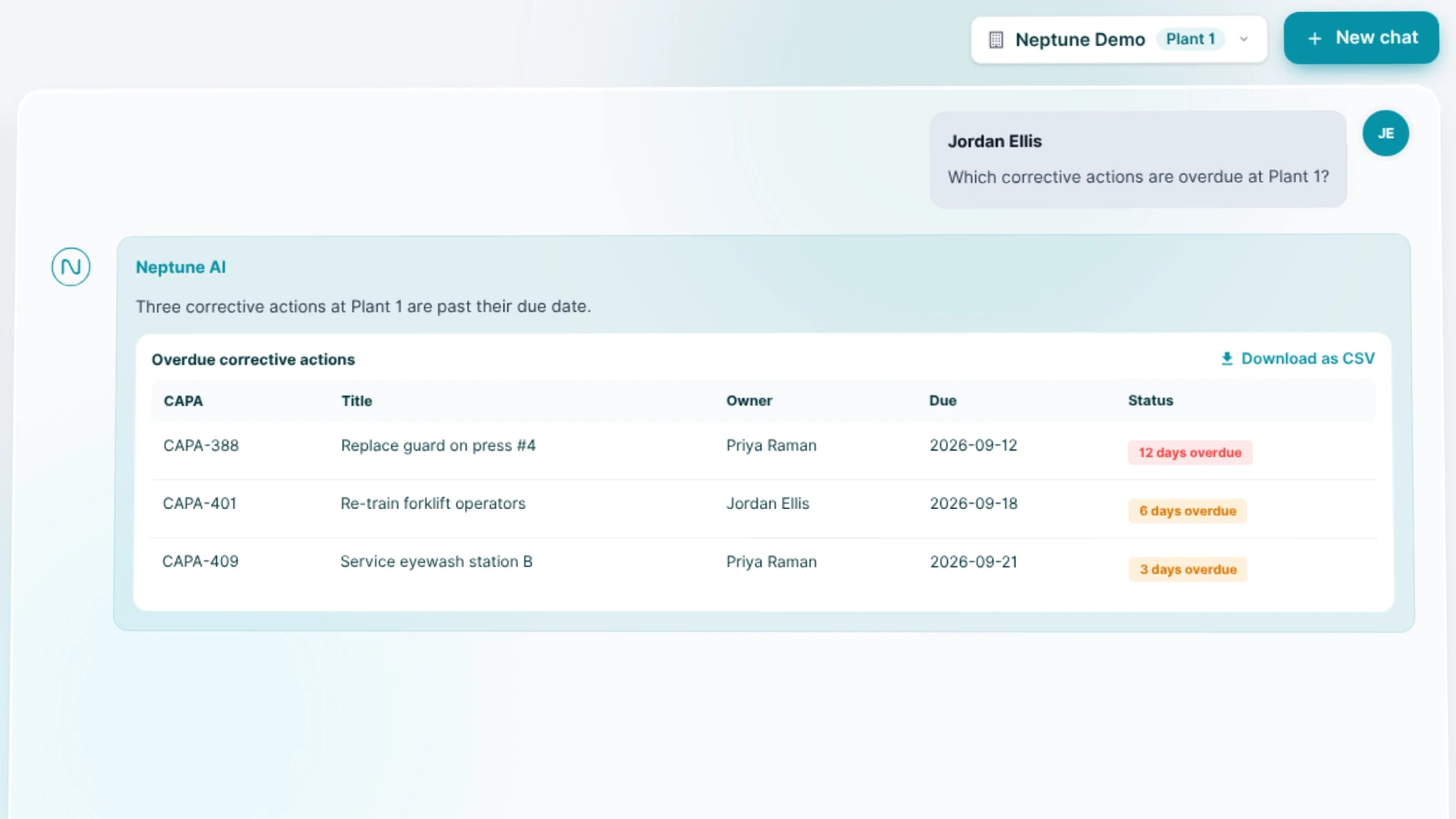Click the 3 days overdue badge
Image resolution: width=1456 pixels, height=819 pixels.
coord(1188,570)
